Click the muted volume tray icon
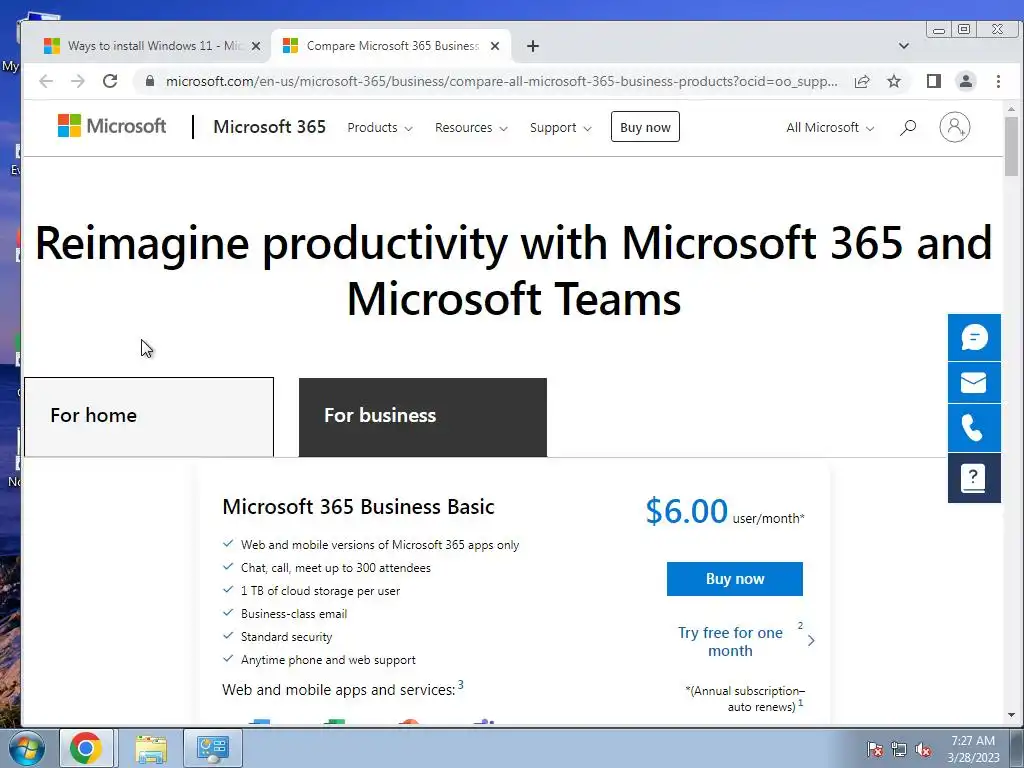Image resolution: width=1024 pixels, height=768 pixels. click(x=923, y=749)
